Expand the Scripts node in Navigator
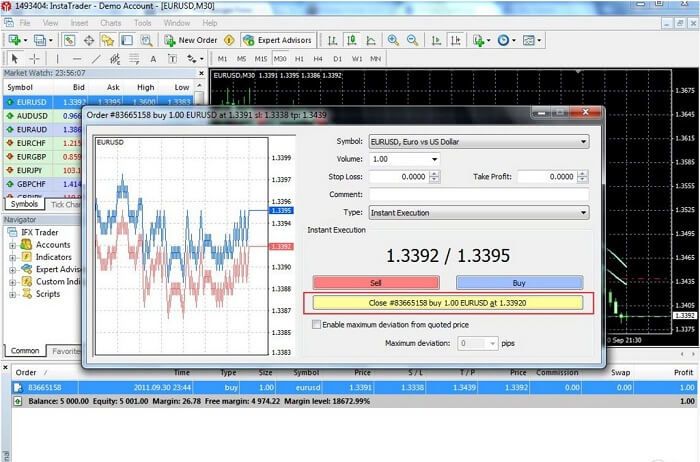 pos(12,295)
